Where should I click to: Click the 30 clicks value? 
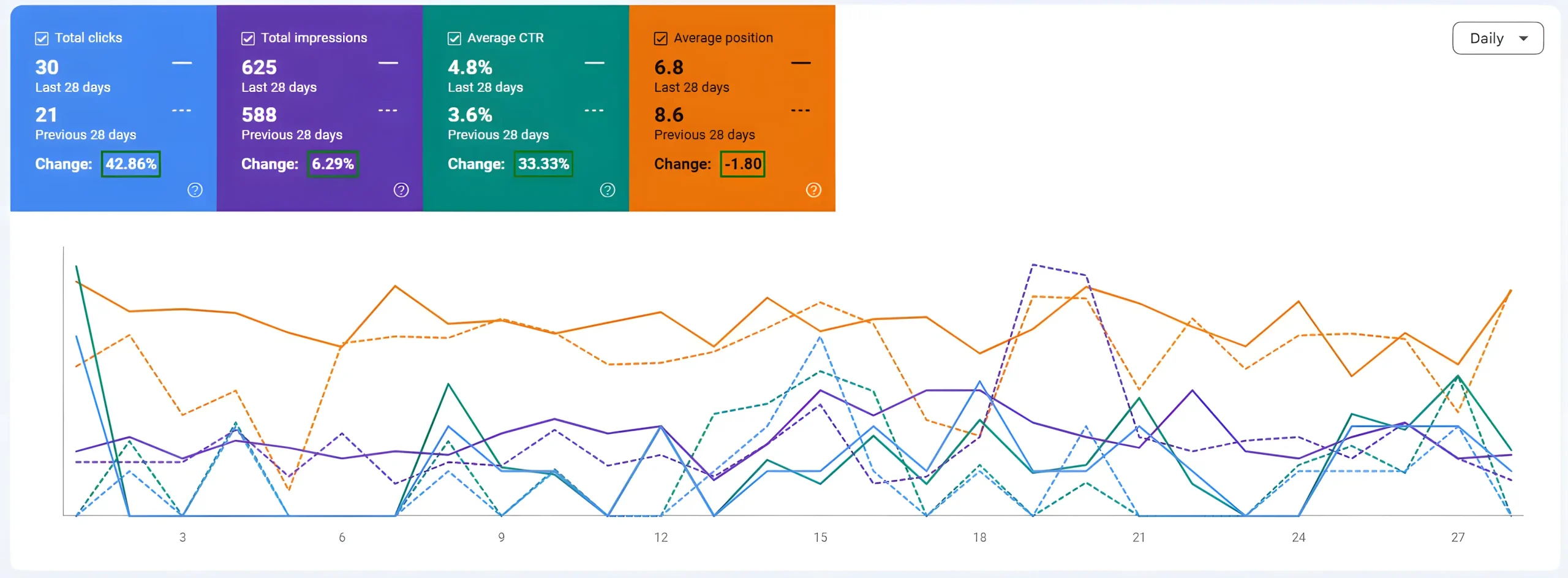[x=47, y=67]
